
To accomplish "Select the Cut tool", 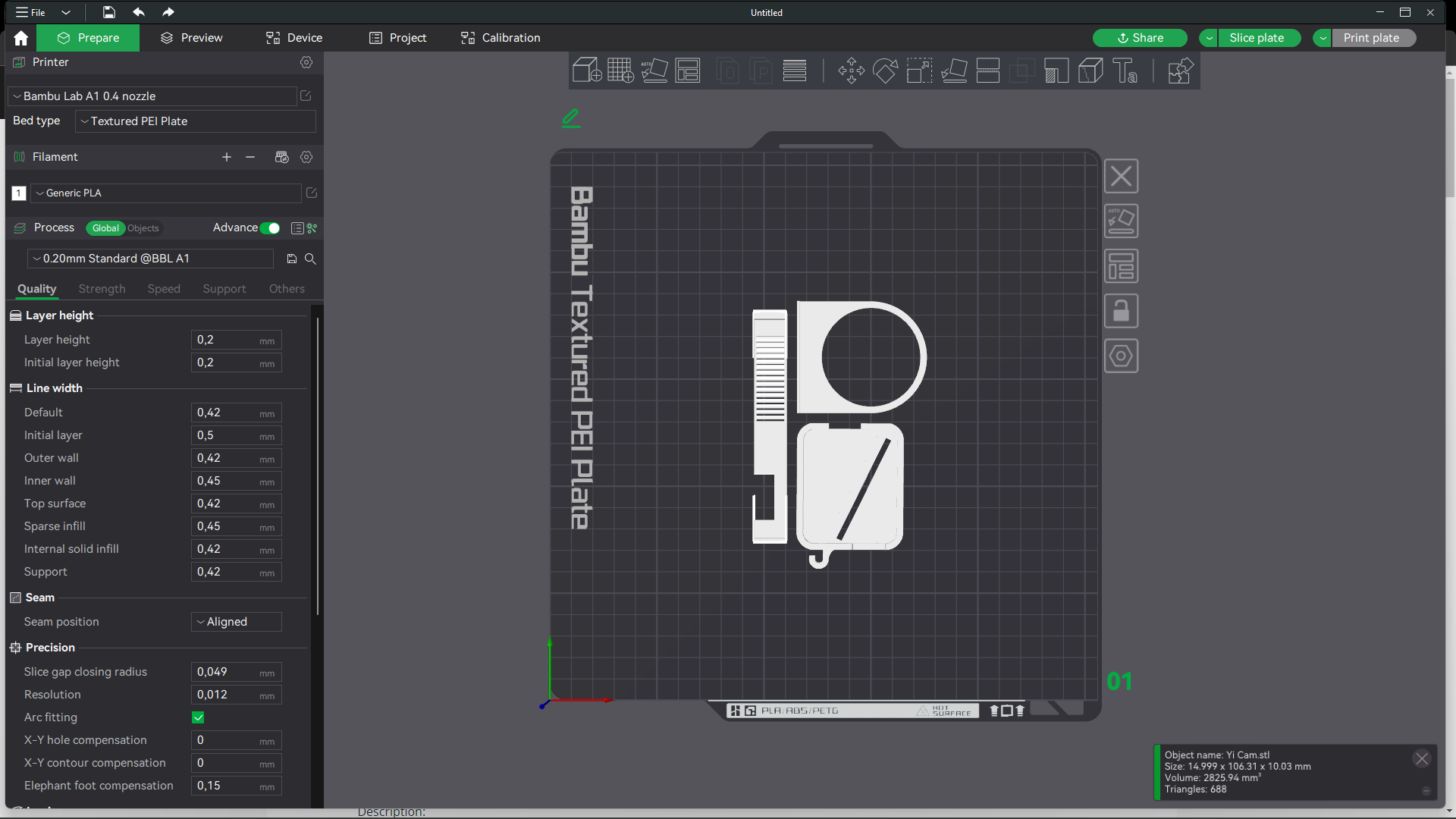I will pyautogui.click(x=988, y=71).
